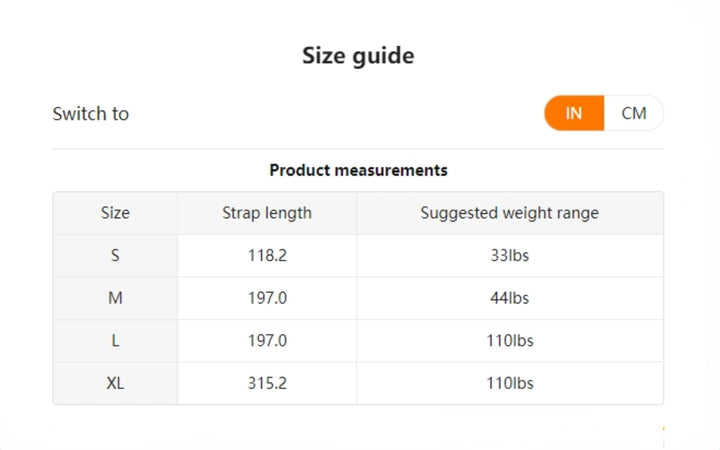720x450 pixels.
Task: Click the 315.2 strap length value
Action: pos(267,383)
